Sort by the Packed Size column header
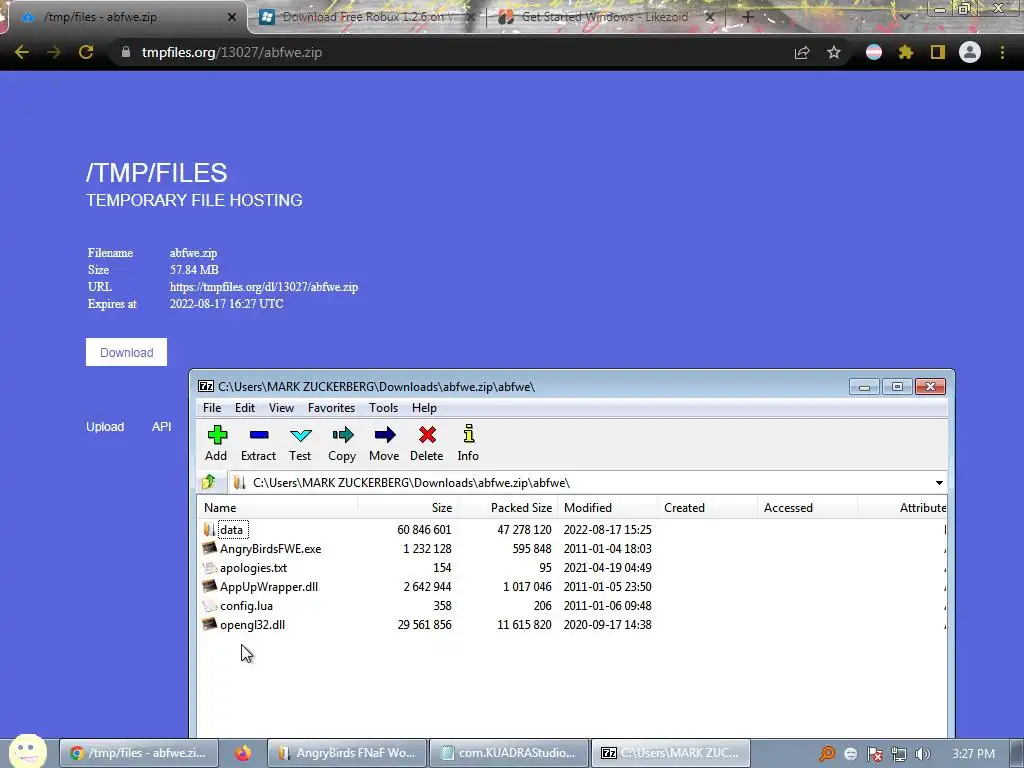The width and height of the screenshot is (1024, 768). (x=507, y=507)
